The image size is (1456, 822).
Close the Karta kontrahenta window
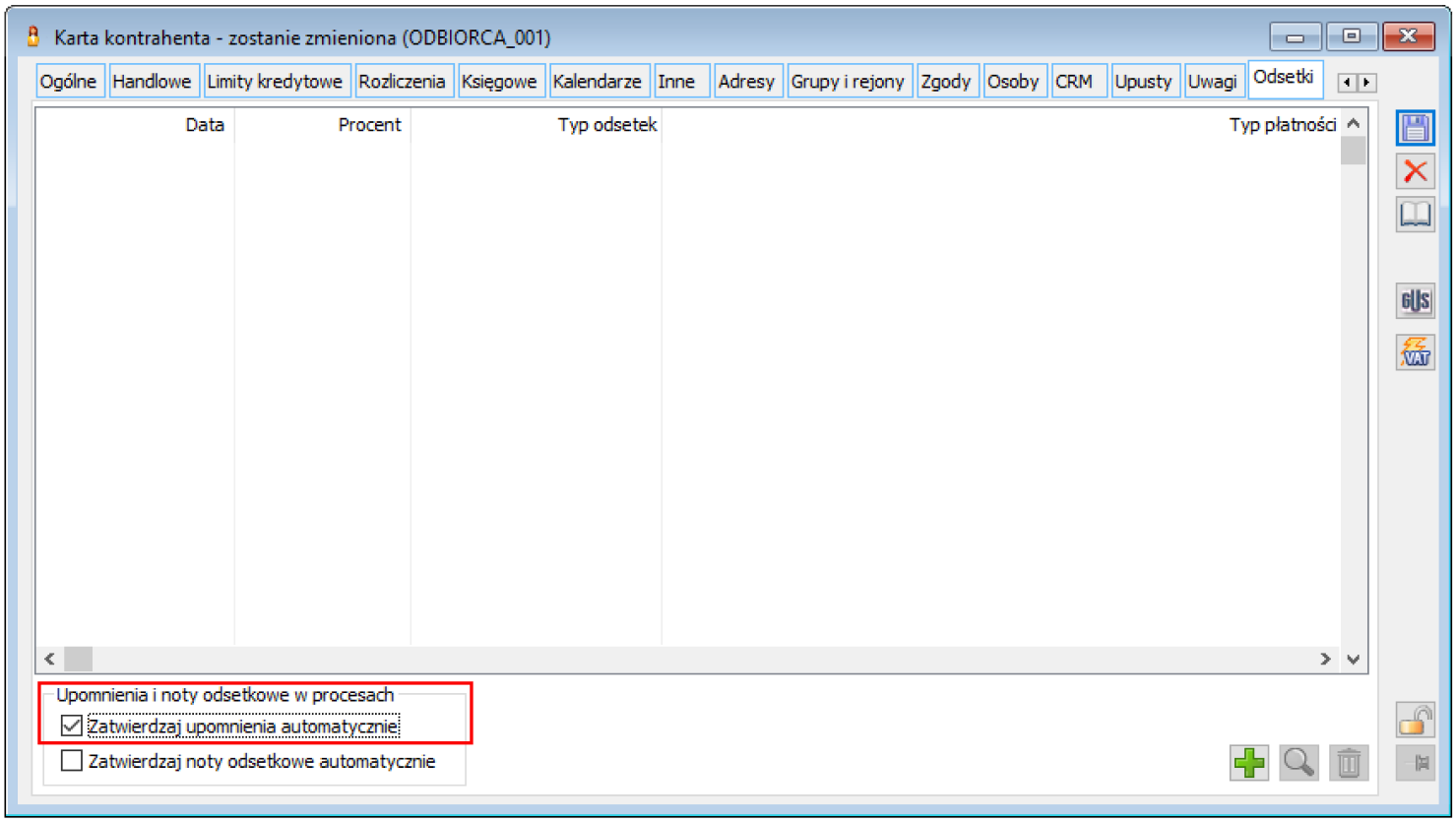pyautogui.click(x=1409, y=36)
